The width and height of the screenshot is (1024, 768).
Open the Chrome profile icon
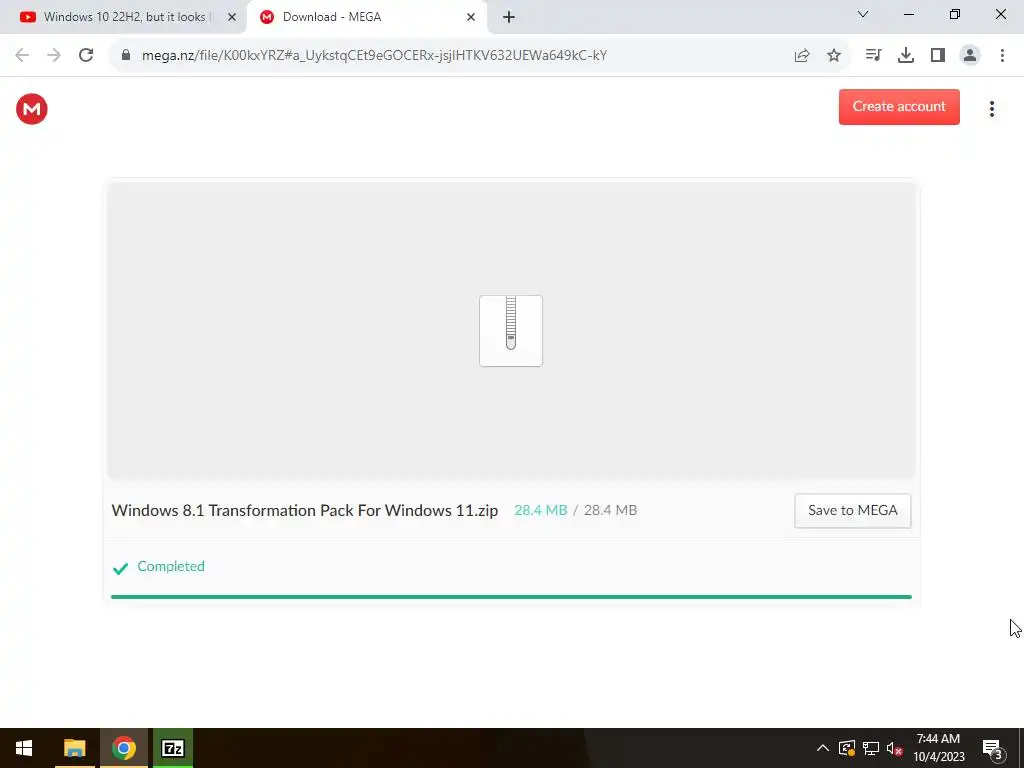pos(970,56)
